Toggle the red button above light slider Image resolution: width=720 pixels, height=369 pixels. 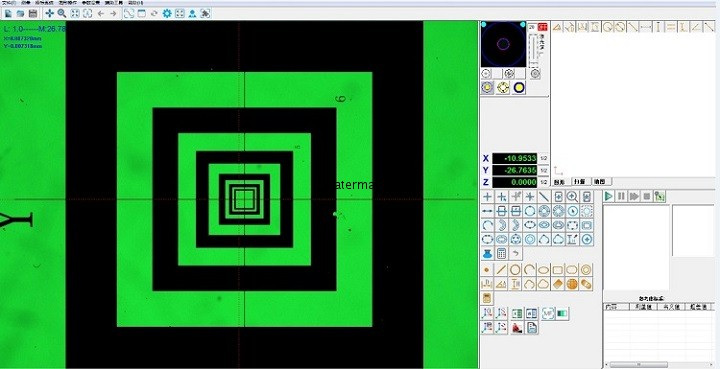[x=543, y=27]
